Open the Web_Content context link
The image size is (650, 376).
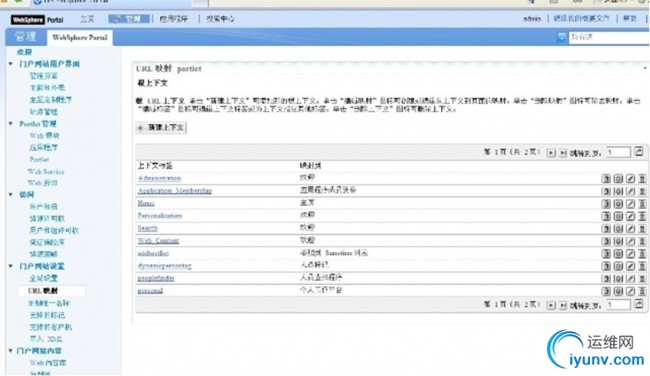pyautogui.click(x=158, y=240)
